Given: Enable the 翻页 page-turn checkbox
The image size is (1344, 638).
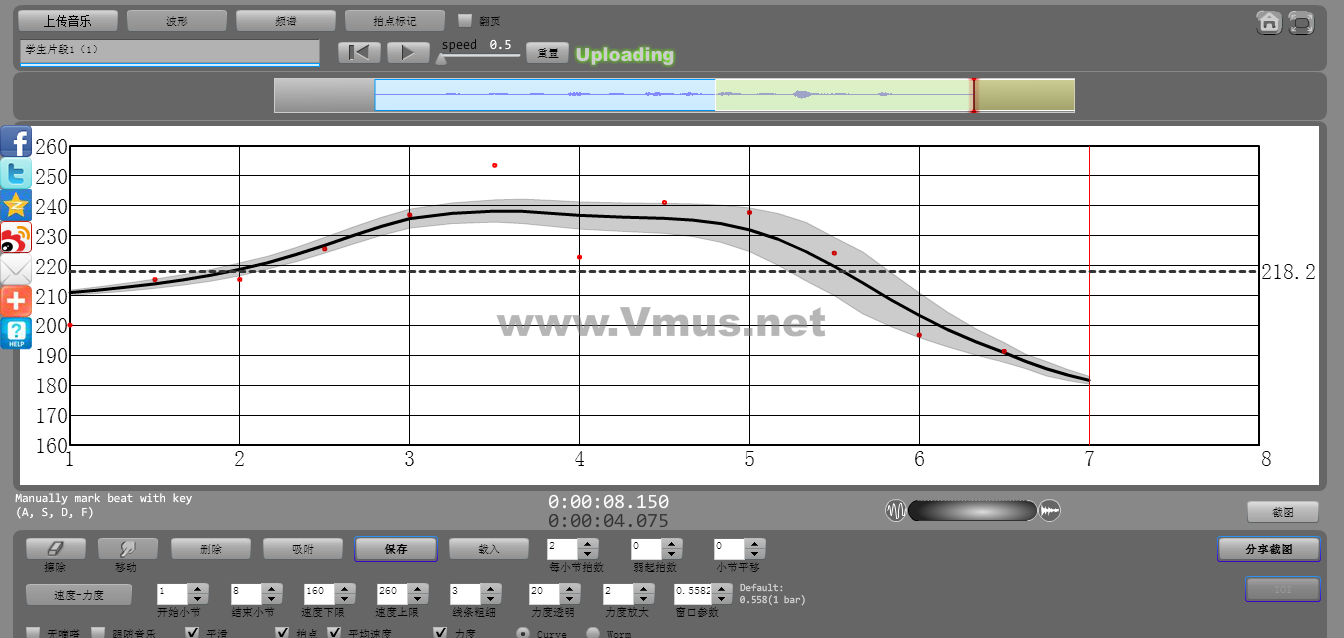Looking at the screenshot, I should (464, 20).
